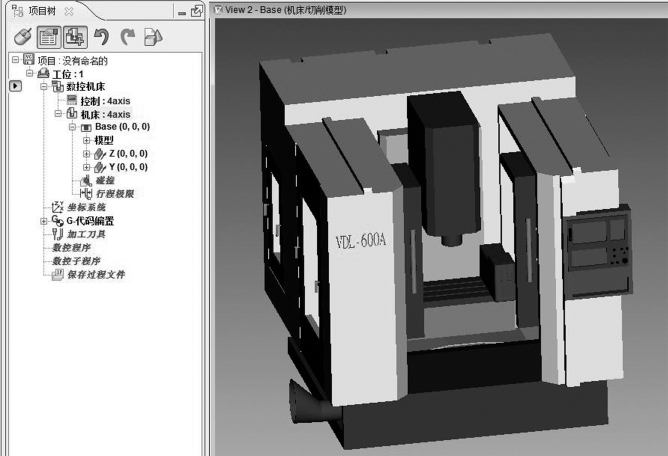Click the 控制 controller icon
The height and width of the screenshot is (456, 668).
(72, 100)
